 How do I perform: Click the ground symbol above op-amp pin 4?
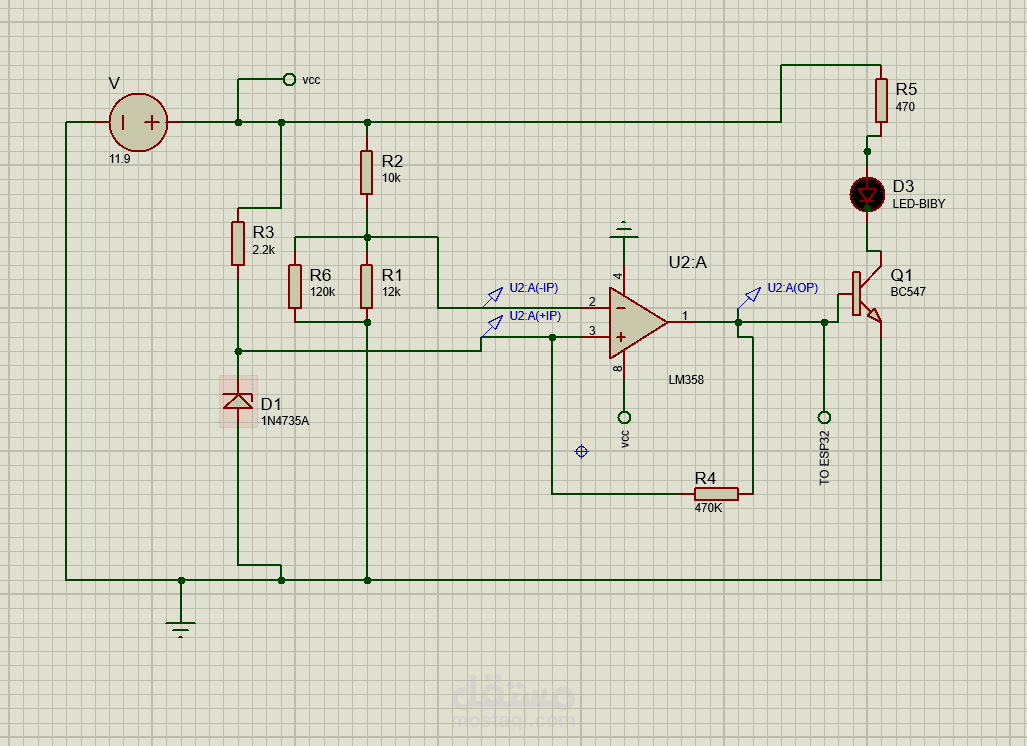(x=624, y=229)
